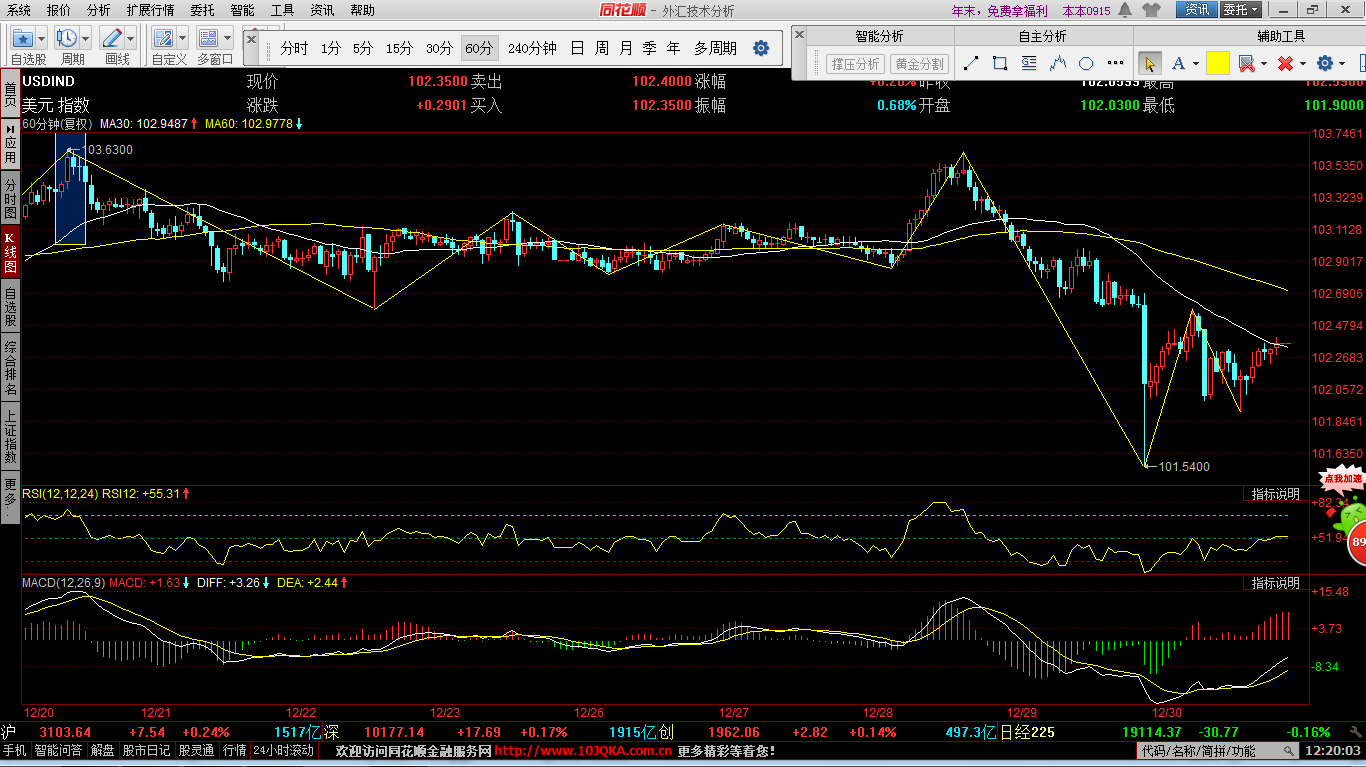Screen dimensions: 1366x767
Task: Expand the delete X dropdown arrow
Action: coord(1302,64)
